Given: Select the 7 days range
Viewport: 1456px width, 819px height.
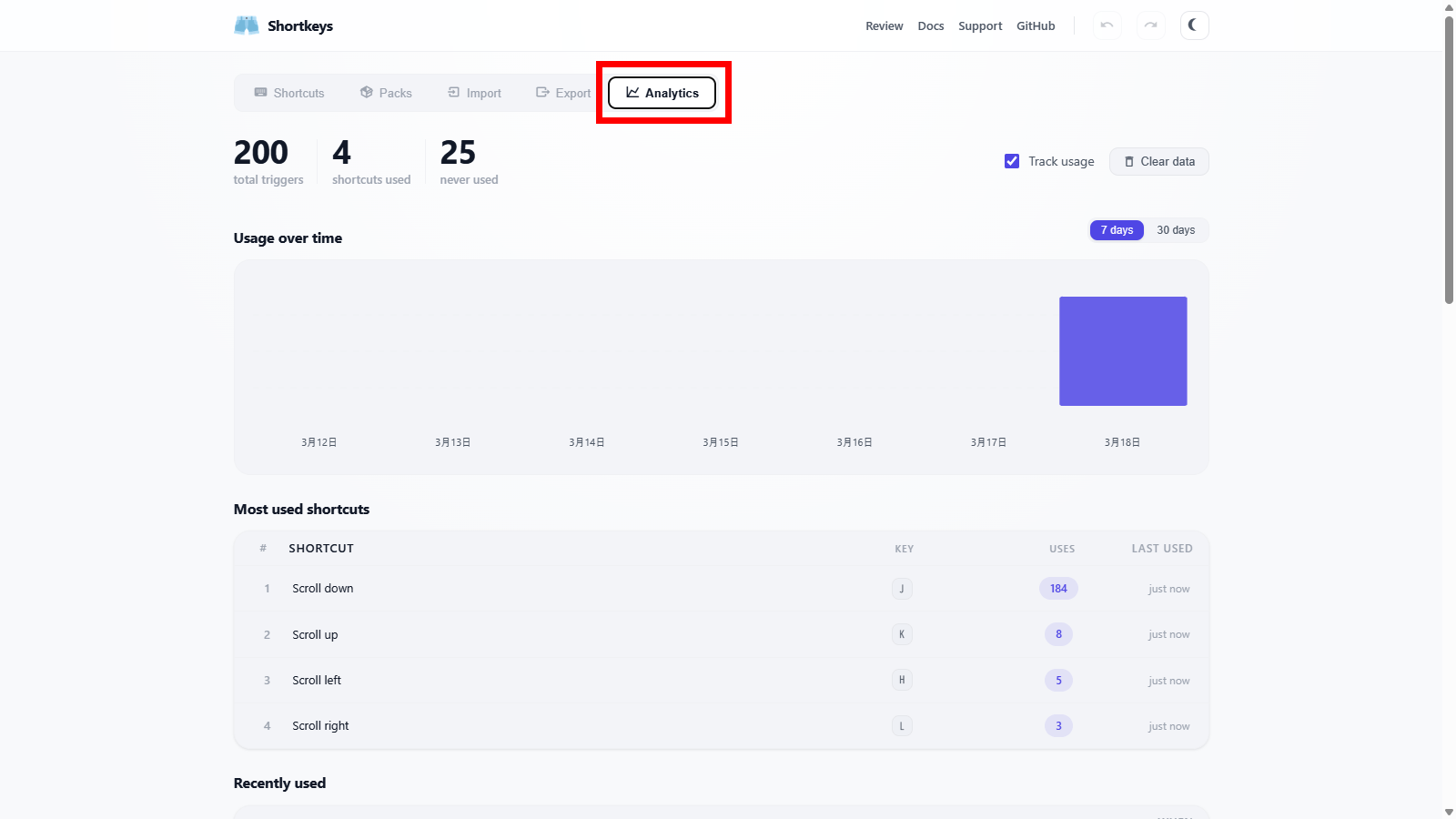Looking at the screenshot, I should click(x=1117, y=230).
